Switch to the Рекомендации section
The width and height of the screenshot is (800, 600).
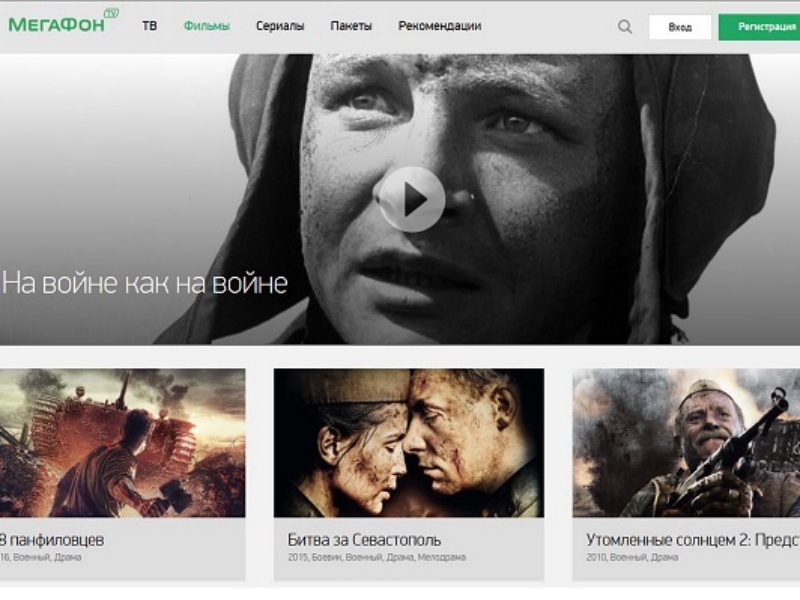[439, 26]
